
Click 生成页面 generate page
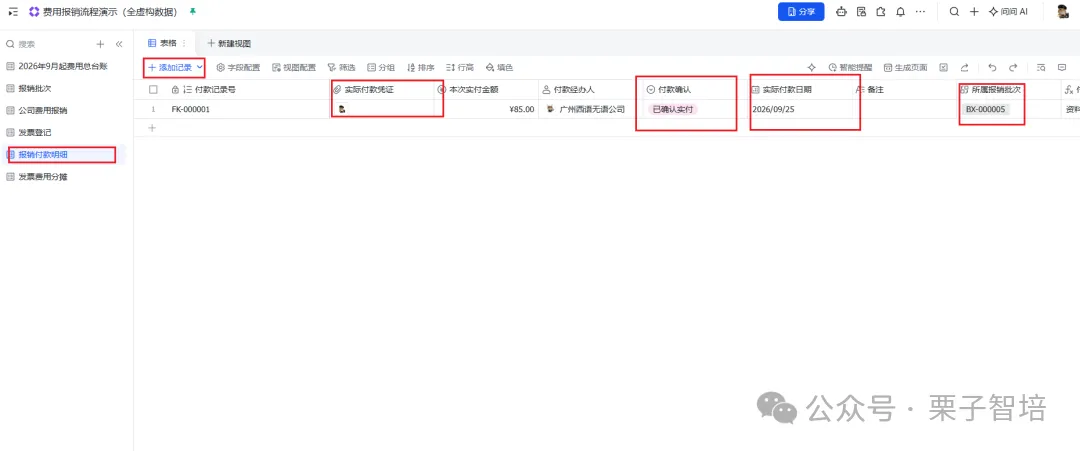point(905,67)
